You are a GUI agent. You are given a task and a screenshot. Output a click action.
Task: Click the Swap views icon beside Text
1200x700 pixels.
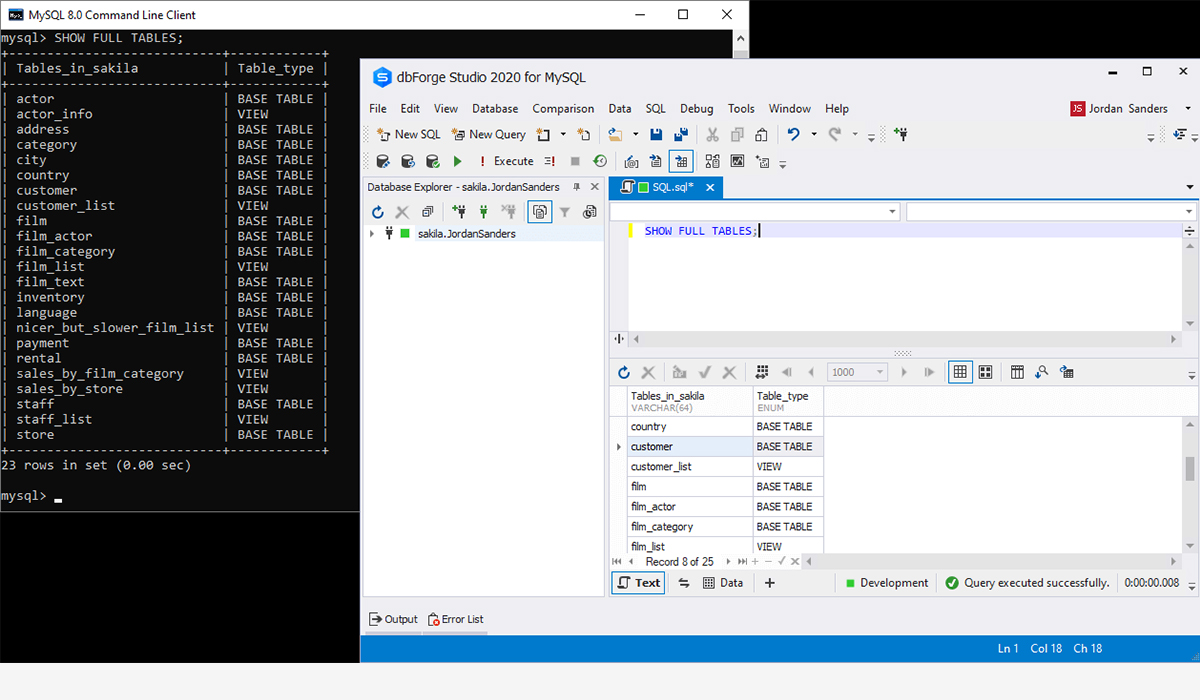(x=684, y=583)
